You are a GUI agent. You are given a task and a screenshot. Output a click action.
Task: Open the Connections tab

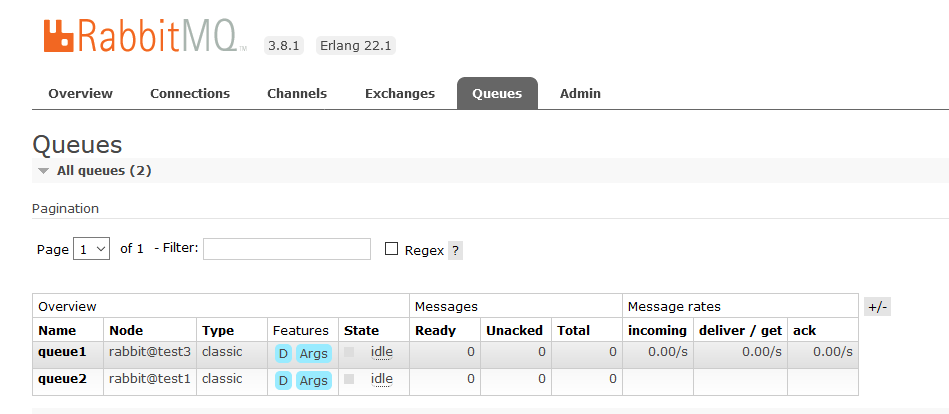[190, 93]
